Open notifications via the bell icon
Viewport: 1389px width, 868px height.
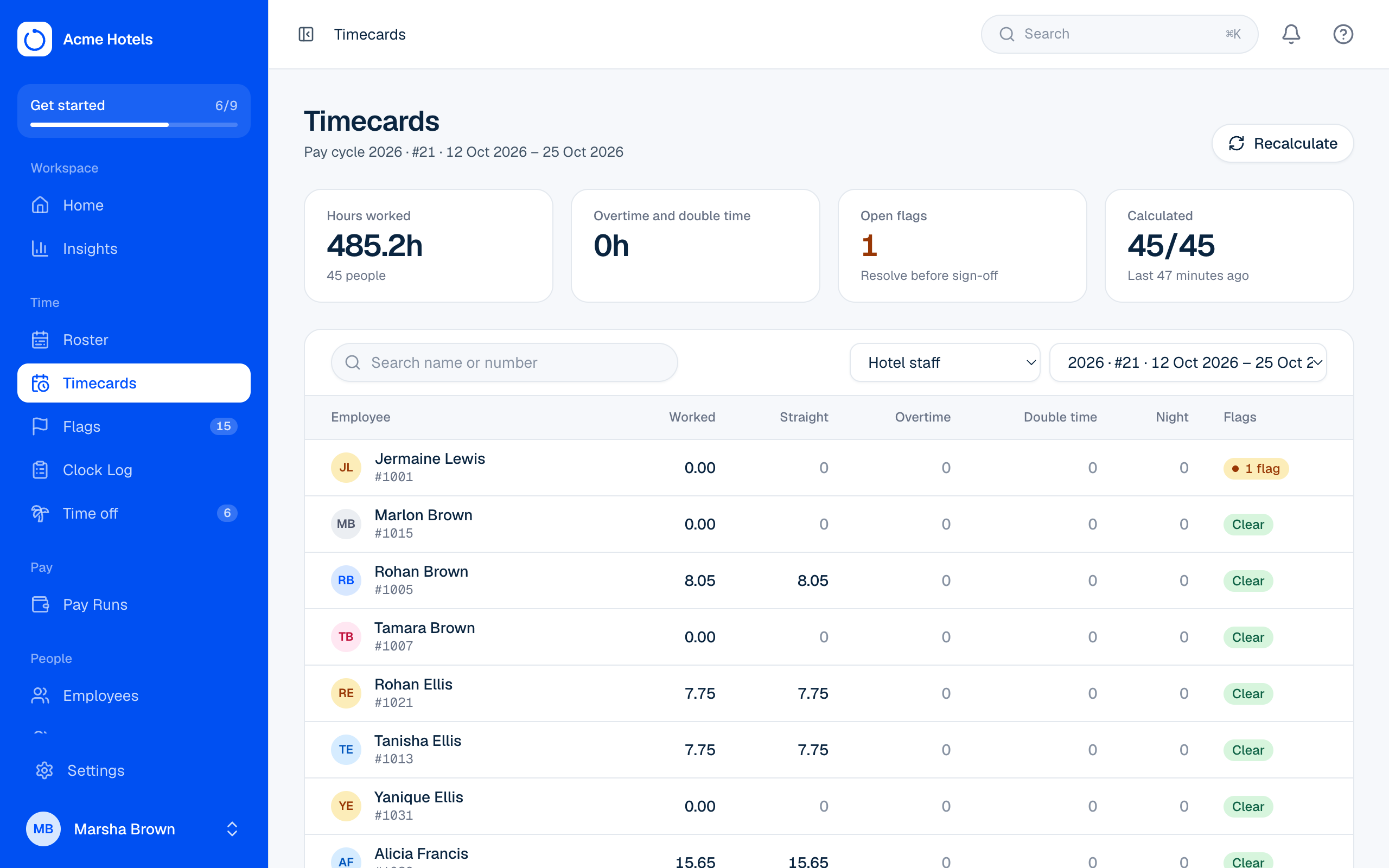pos(1291,34)
